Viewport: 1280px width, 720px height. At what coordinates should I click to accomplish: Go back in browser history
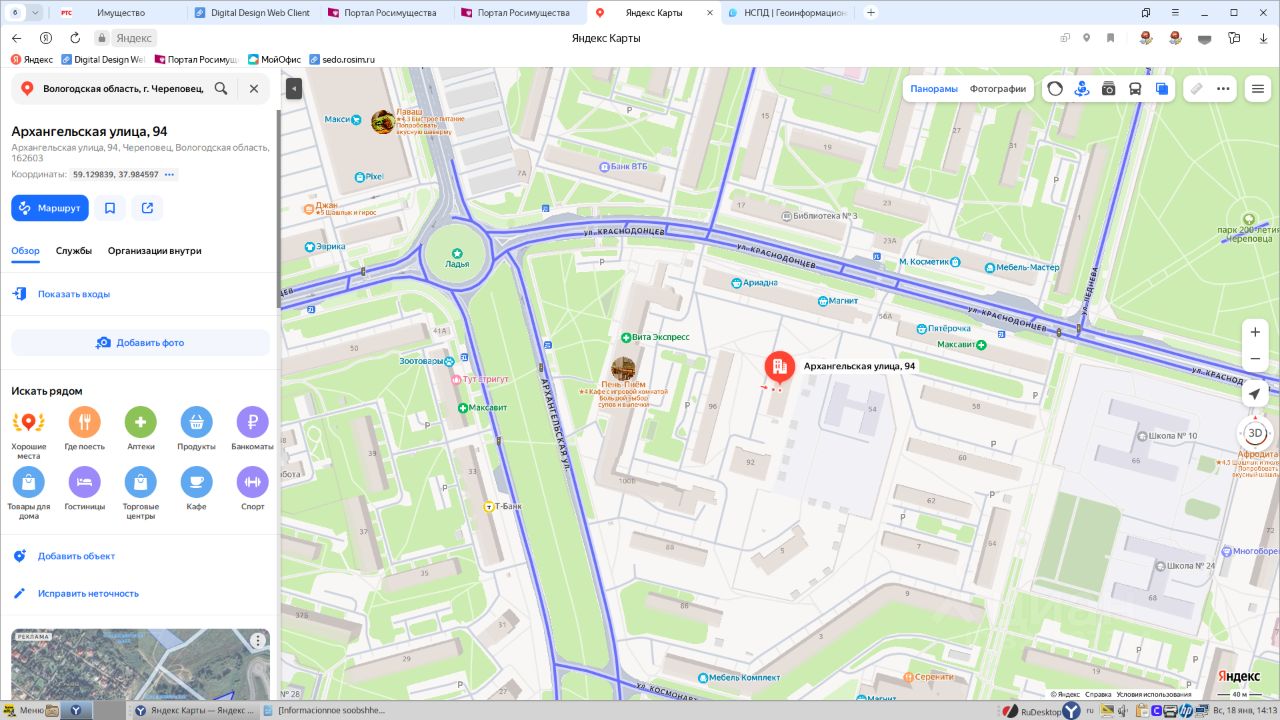pyautogui.click(x=16, y=38)
